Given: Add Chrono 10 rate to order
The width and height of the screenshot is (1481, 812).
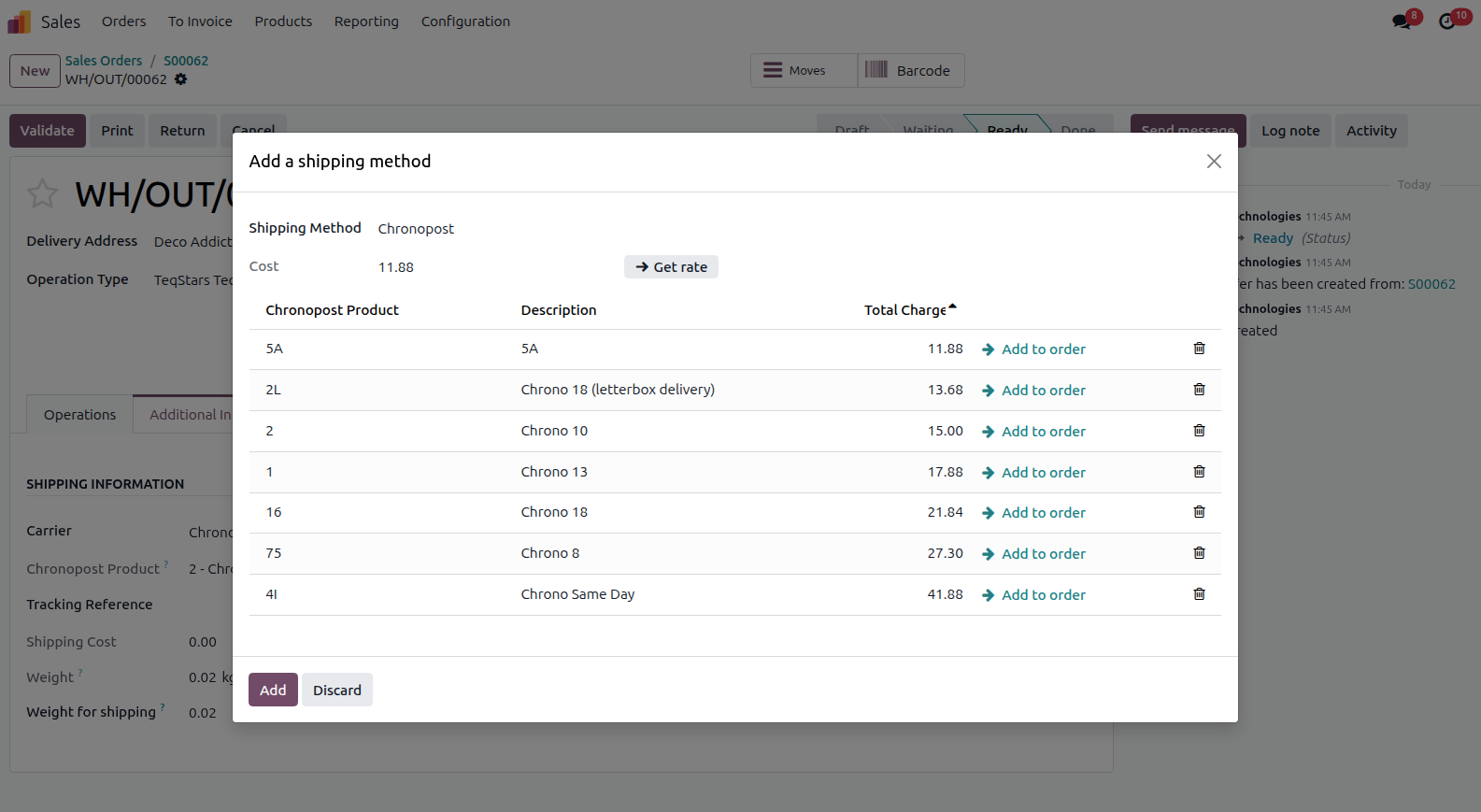Looking at the screenshot, I should click(1033, 432).
